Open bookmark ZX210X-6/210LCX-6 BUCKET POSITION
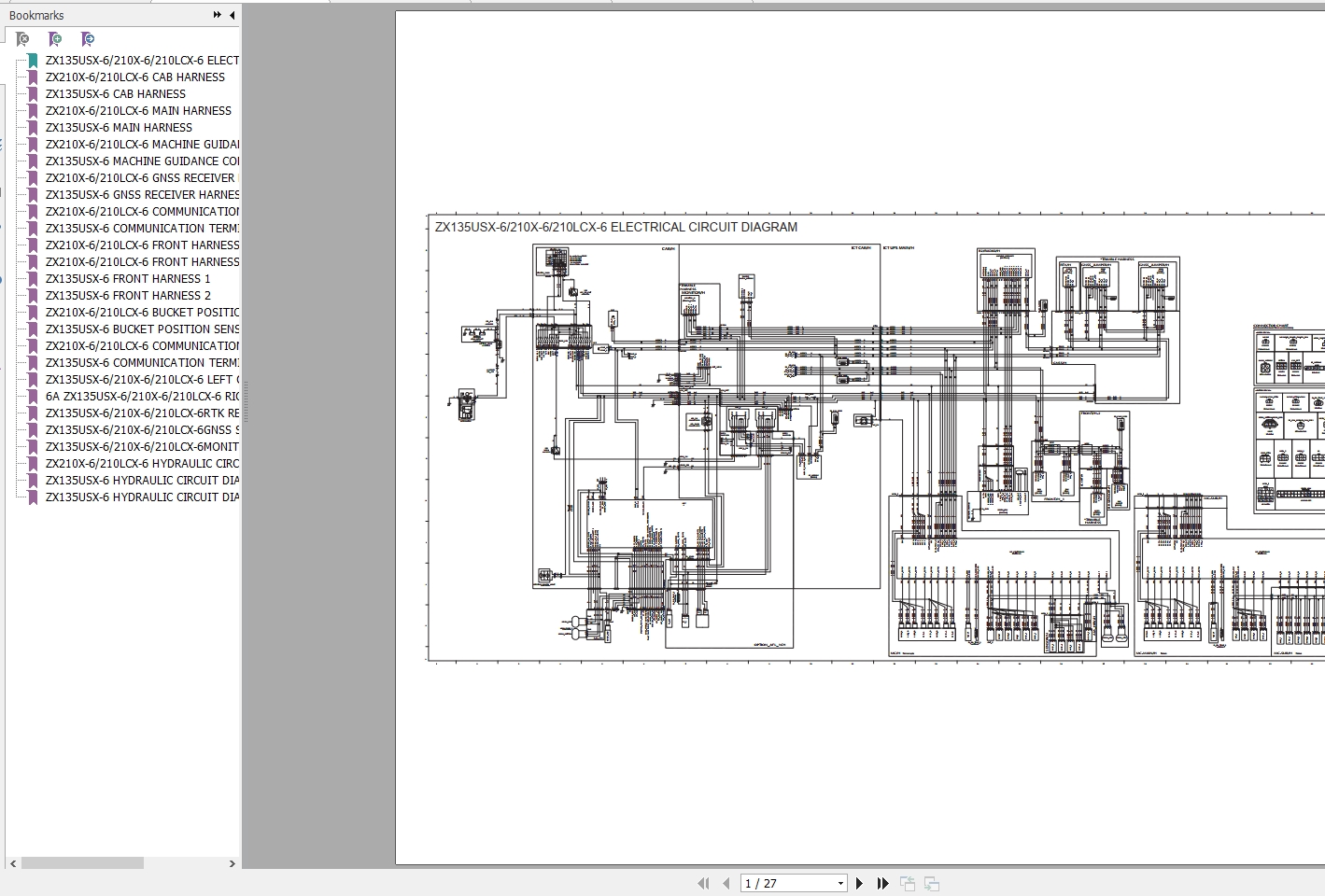This screenshot has height=896, width=1325. (x=142, y=313)
